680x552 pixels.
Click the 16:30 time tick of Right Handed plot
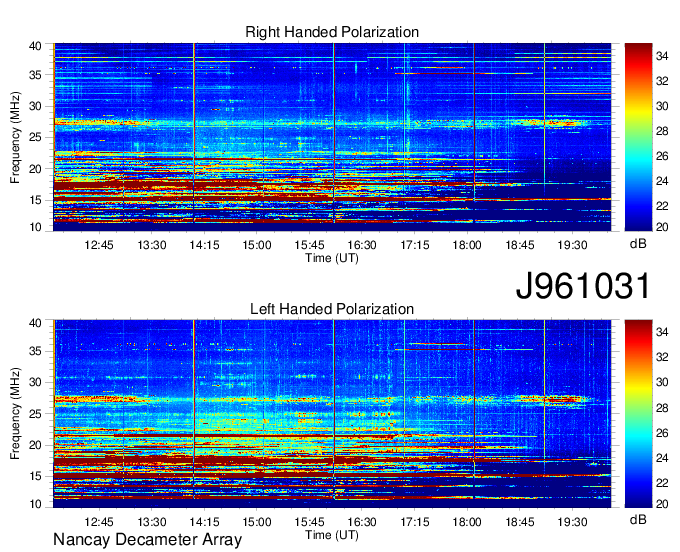click(362, 245)
